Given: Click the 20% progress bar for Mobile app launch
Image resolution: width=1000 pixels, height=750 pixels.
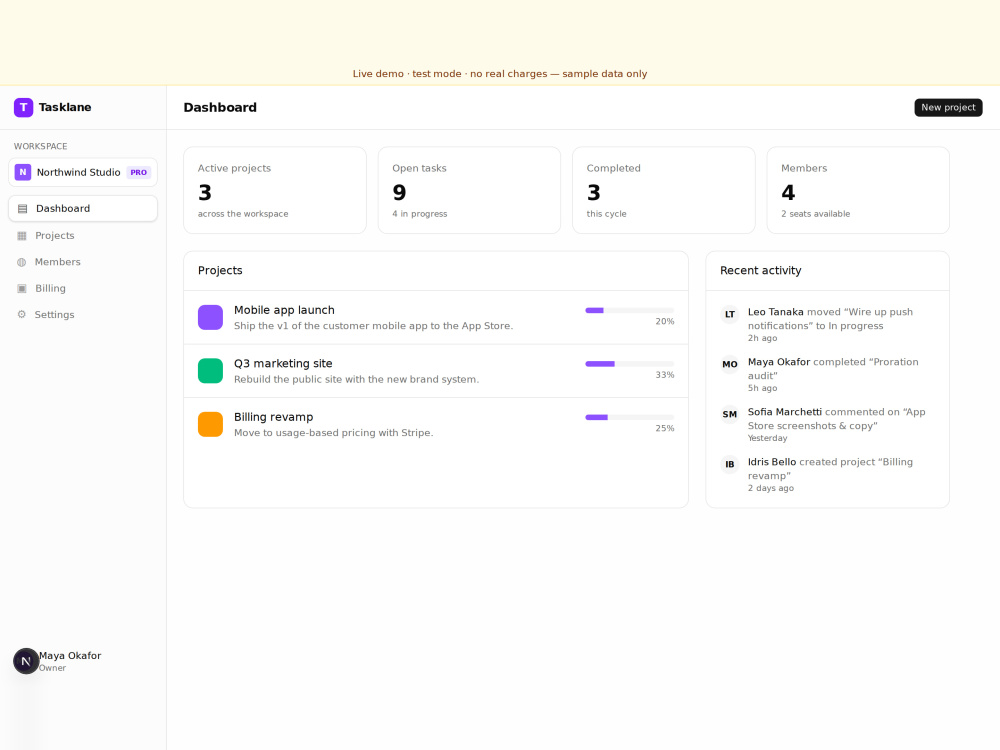Looking at the screenshot, I should [x=629, y=311].
